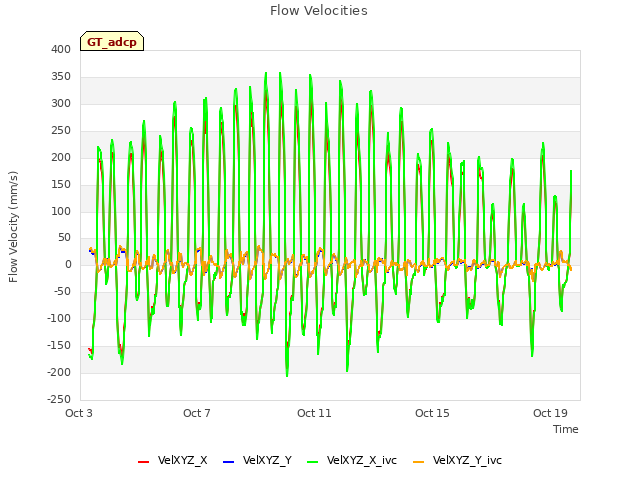Click the 0 y-axis tick label
The width and height of the screenshot is (640, 480).
pyautogui.click(x=68, y=264)
